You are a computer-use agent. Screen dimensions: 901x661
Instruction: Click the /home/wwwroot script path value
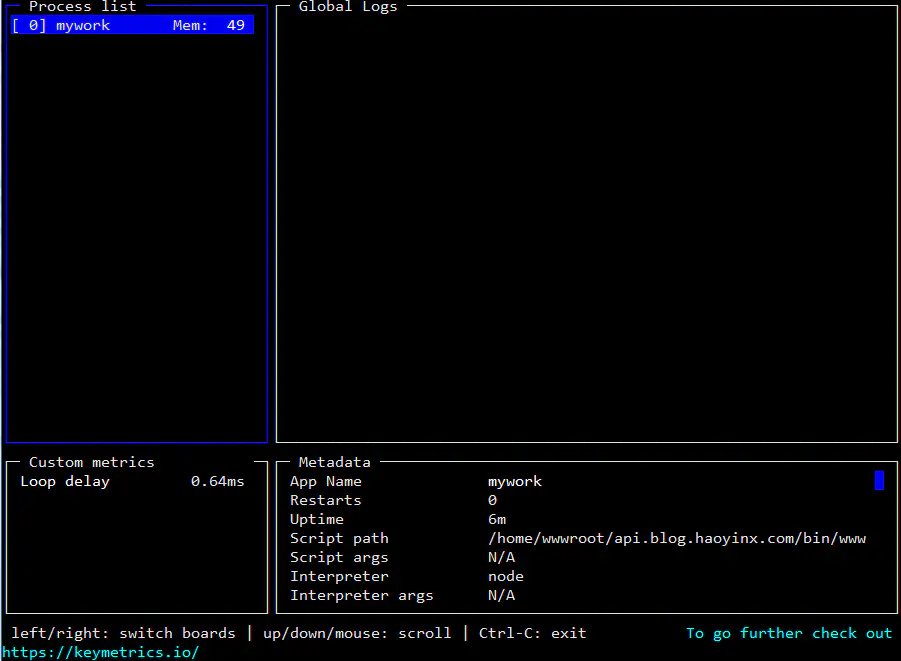pyautogui.click(x=677, y=539)
